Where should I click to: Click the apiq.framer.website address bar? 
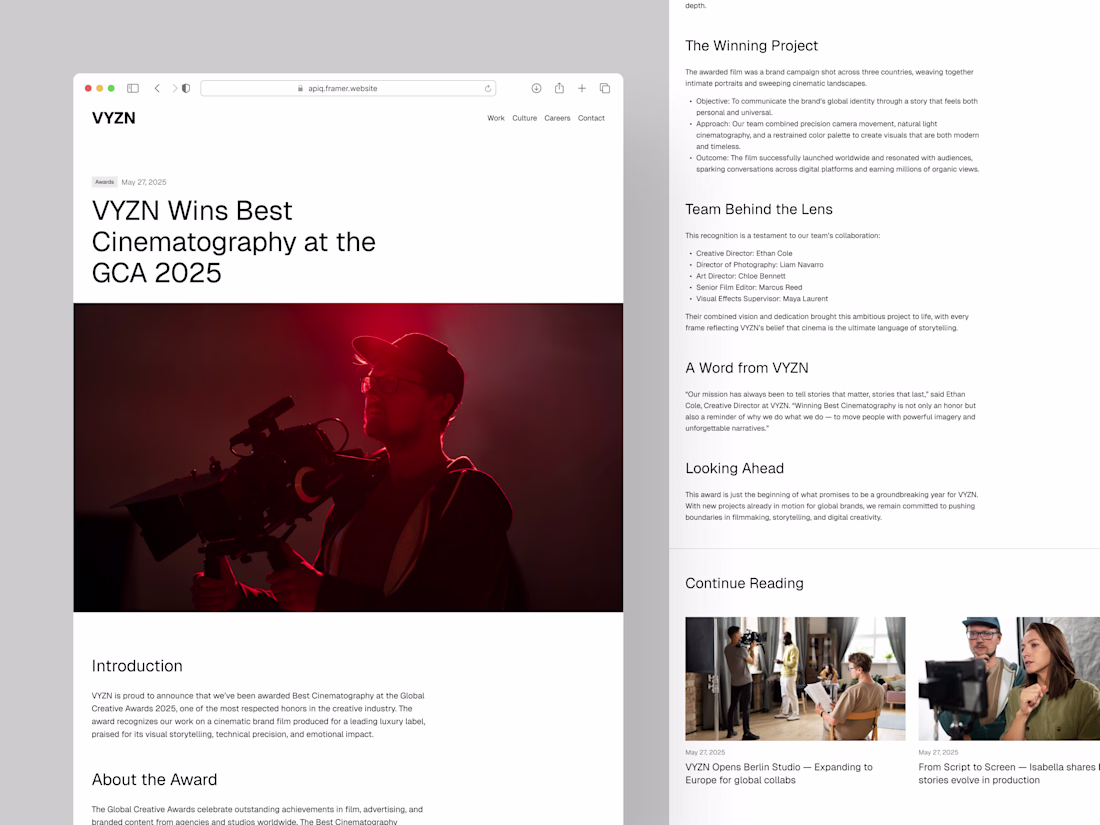[x=348, y=88]
